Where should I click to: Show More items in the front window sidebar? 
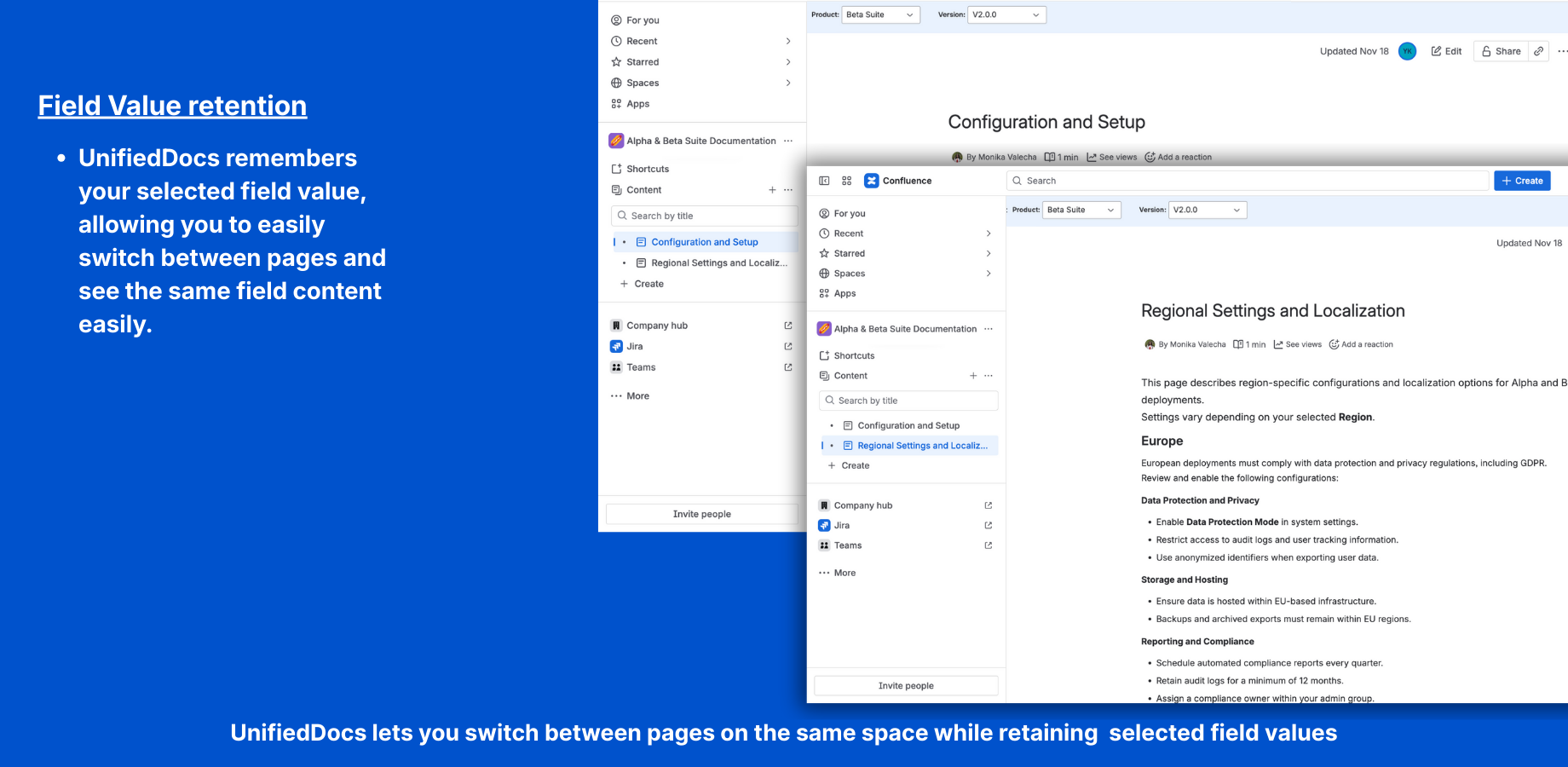[838, 573]
